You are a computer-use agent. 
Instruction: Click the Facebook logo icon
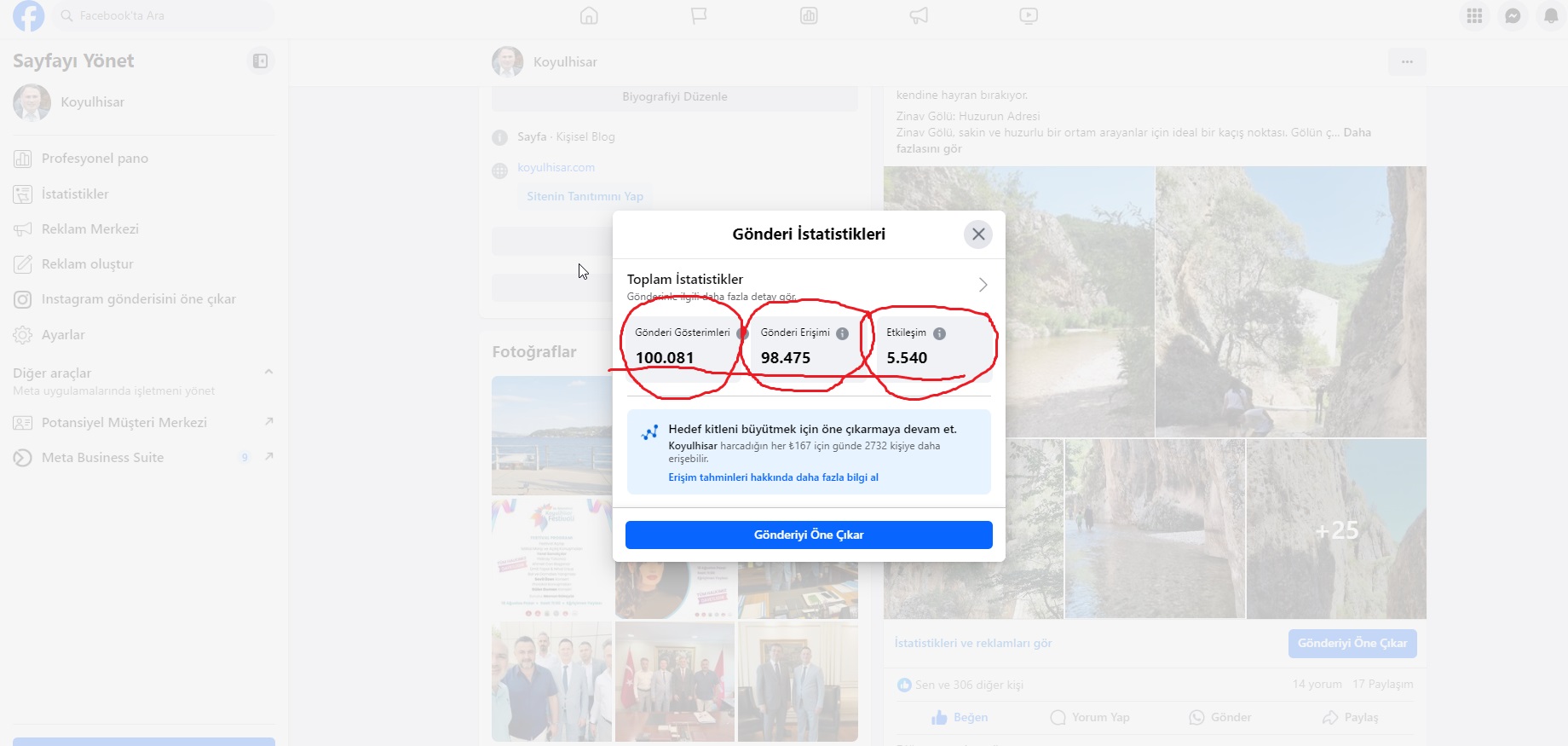pyautogui.click(x=28, y=15)
